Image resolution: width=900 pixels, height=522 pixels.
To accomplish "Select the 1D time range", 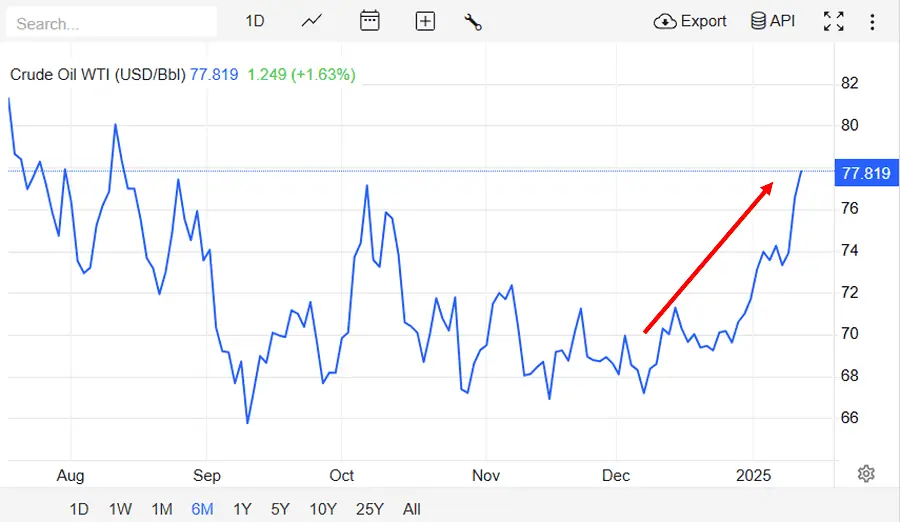I will [79, 509].
